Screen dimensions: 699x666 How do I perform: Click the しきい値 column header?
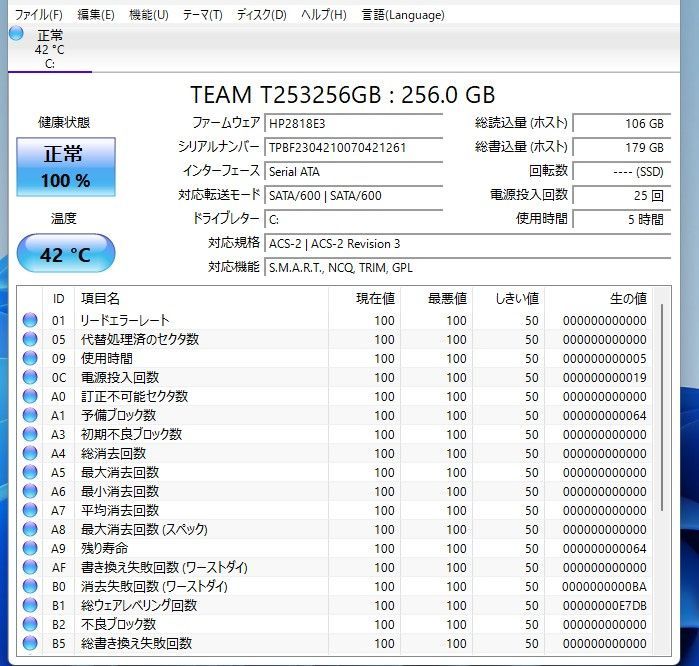click(509, 299)
